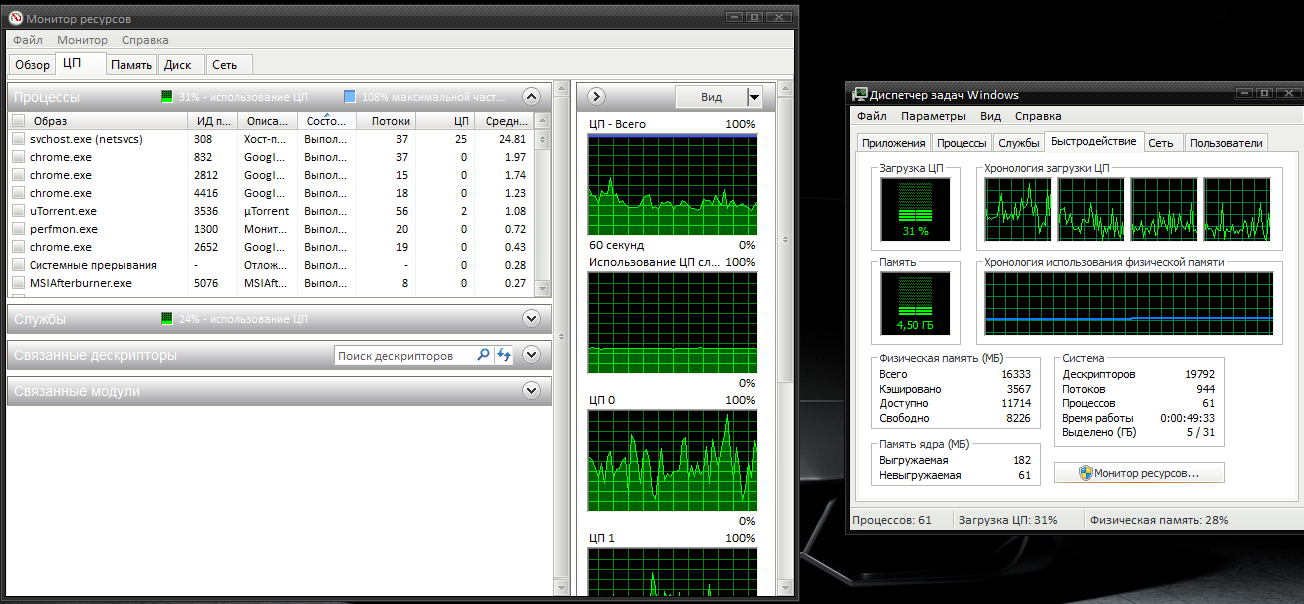
Task: Expand the Службы section
Action: [531, 319]
